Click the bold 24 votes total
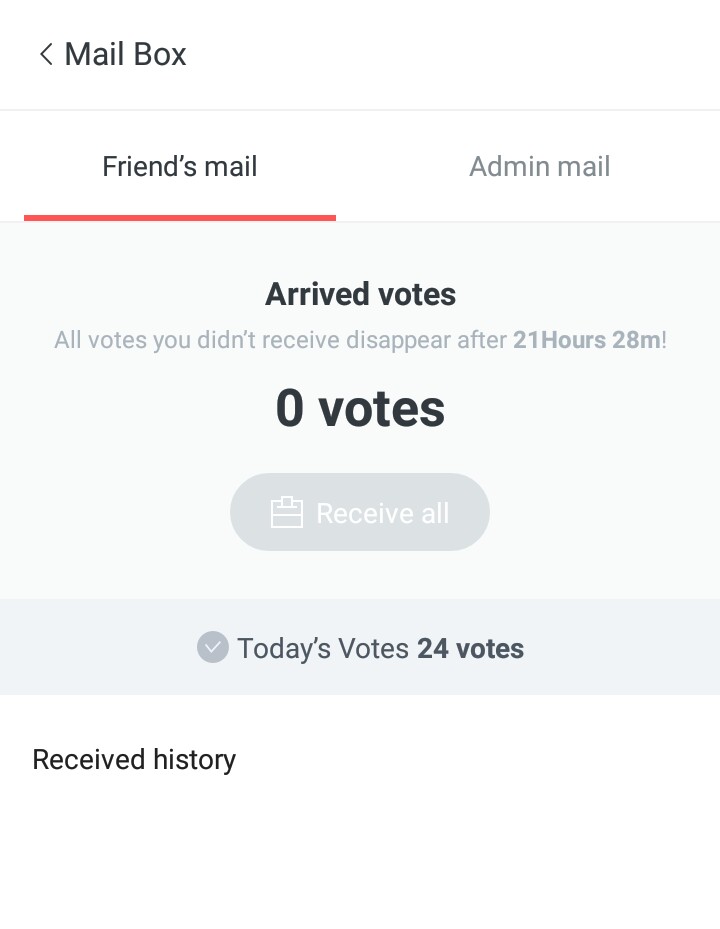Viewport: 720px width, 929px height. [x=470, y=648]
